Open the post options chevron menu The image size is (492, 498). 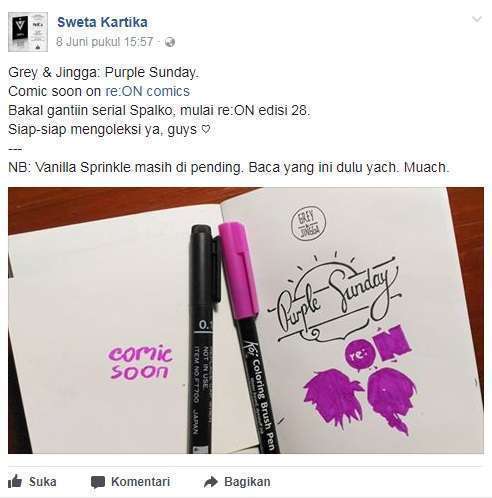pos(477,19)
